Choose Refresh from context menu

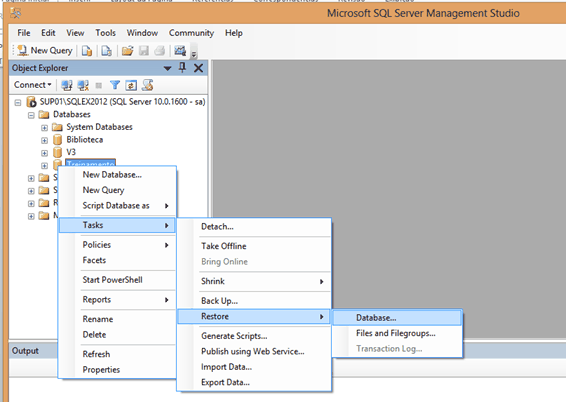[118, 354]
